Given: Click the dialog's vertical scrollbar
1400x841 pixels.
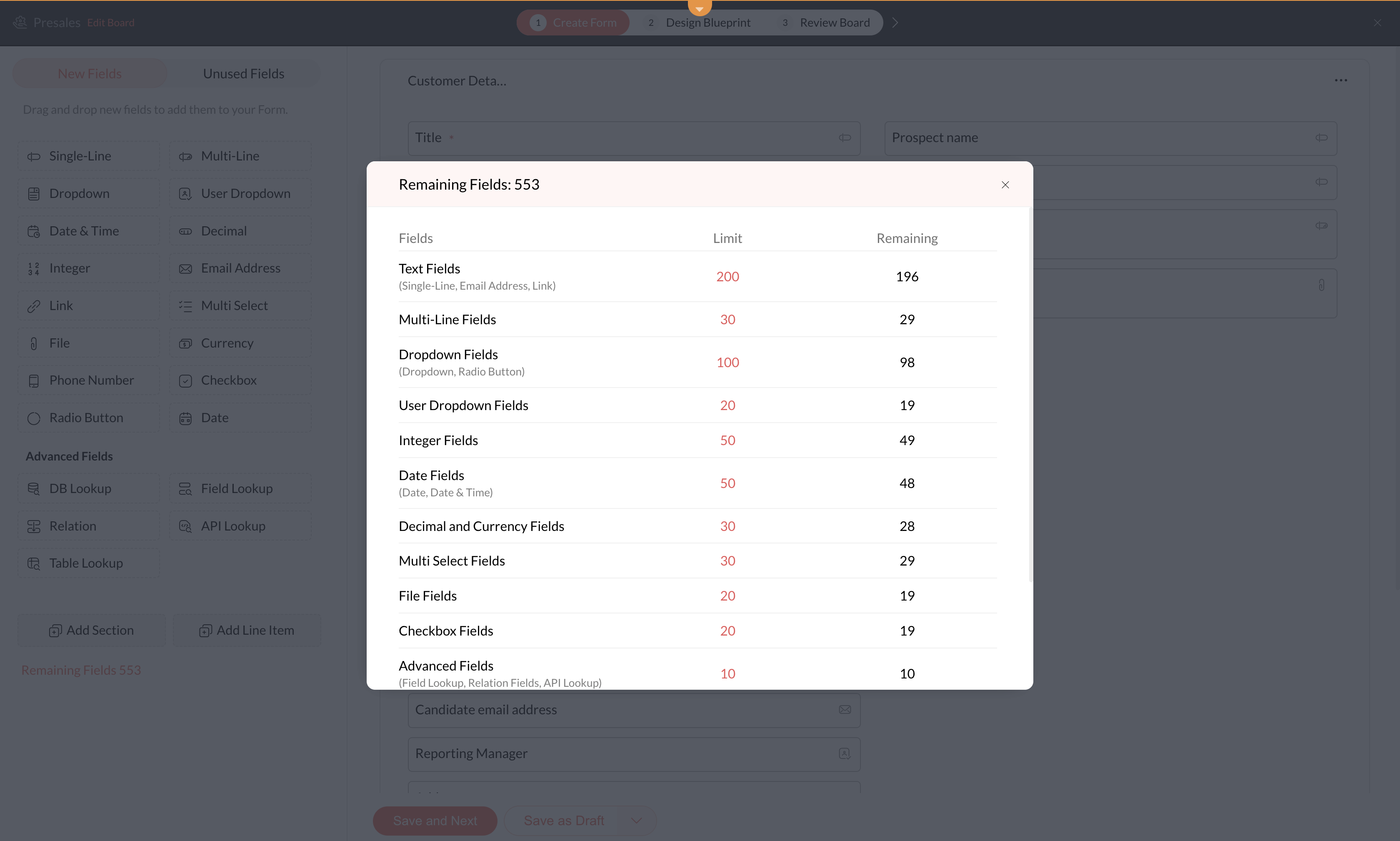Looking at the screenshot, I should [x=1030, y=397].
